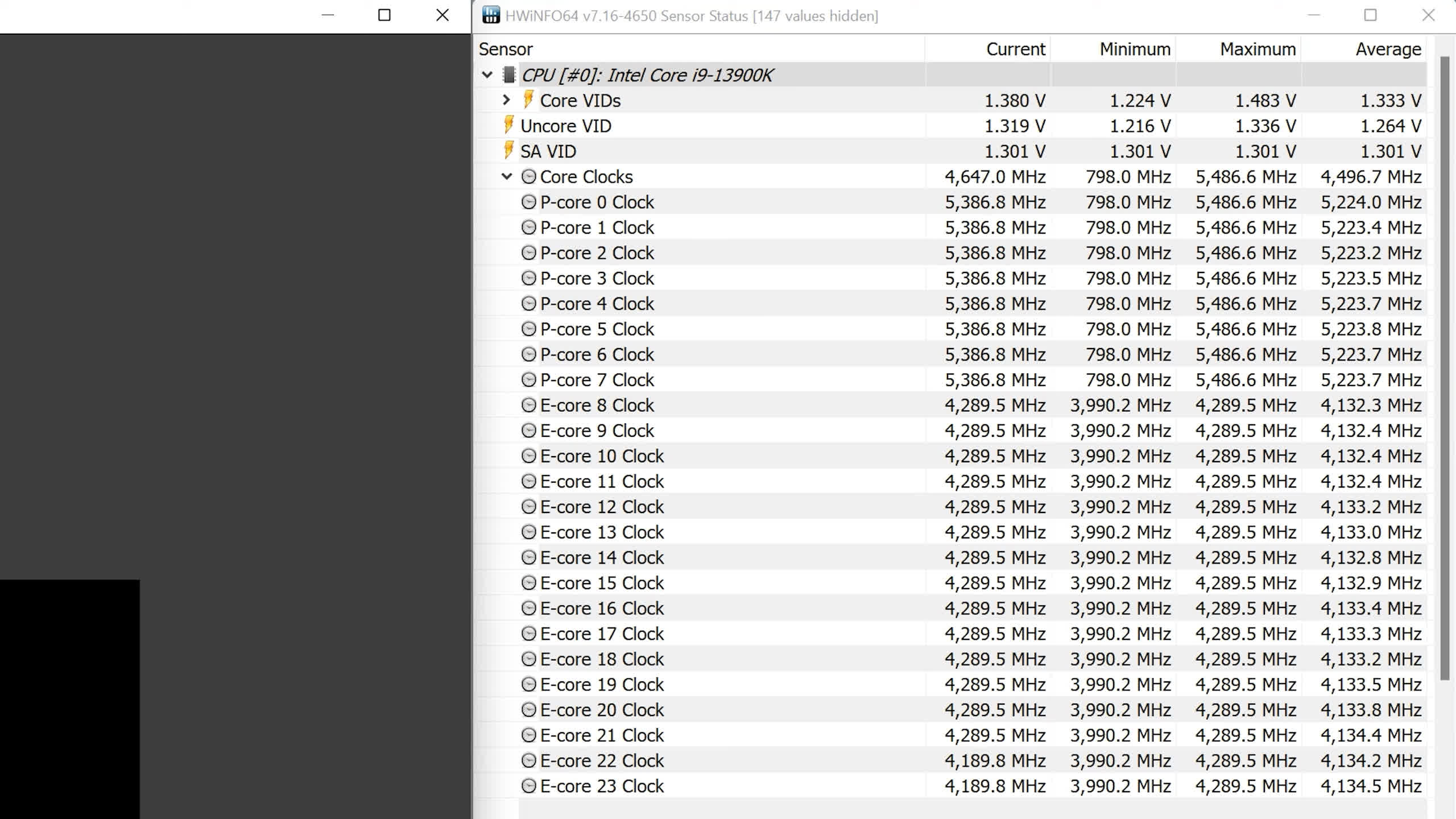Viewport: 1456px width, 819px height.
Task: Click the P-core 6 Clock icon
Action: coord(529,354)
